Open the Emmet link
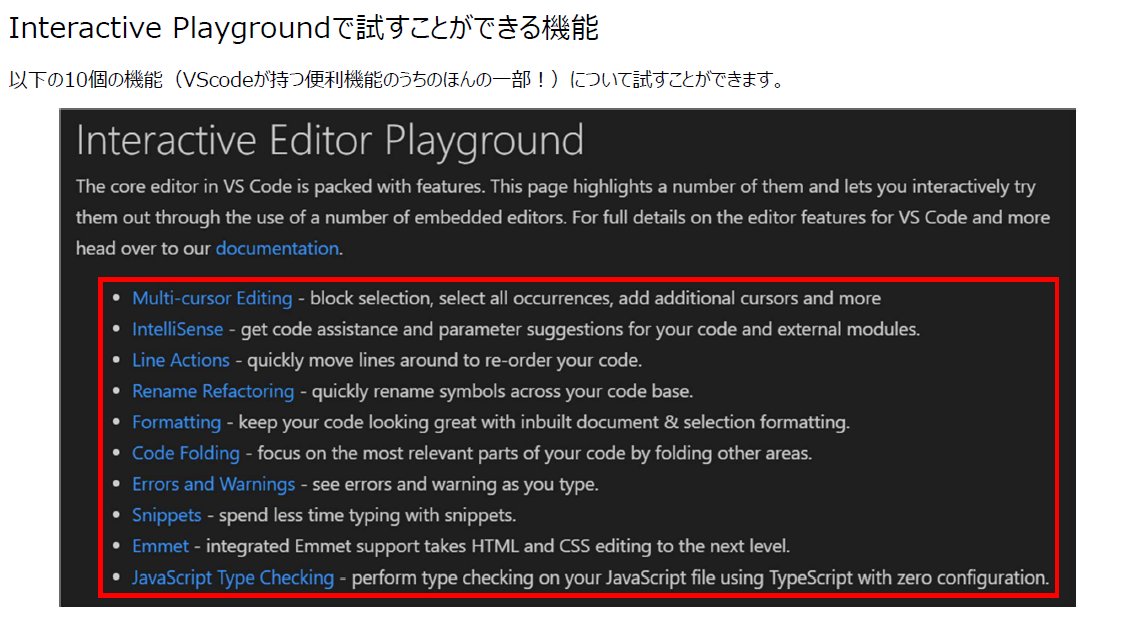Screen dimensions: 1137x628 (160, 546)
